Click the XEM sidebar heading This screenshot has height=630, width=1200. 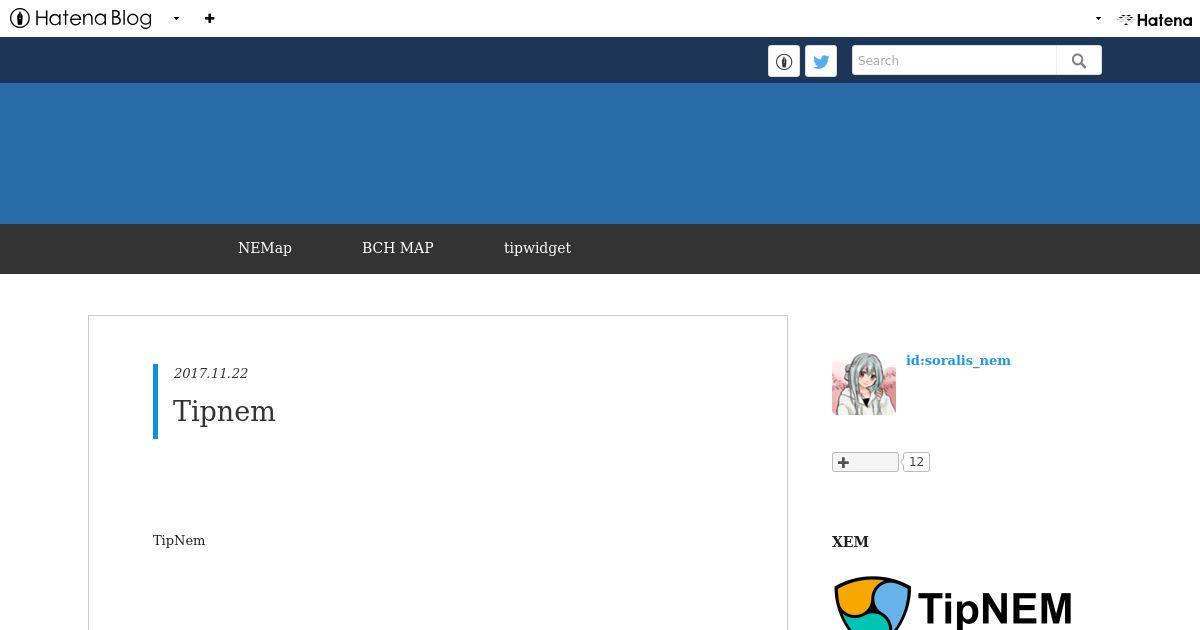click(x=850, y=542)
